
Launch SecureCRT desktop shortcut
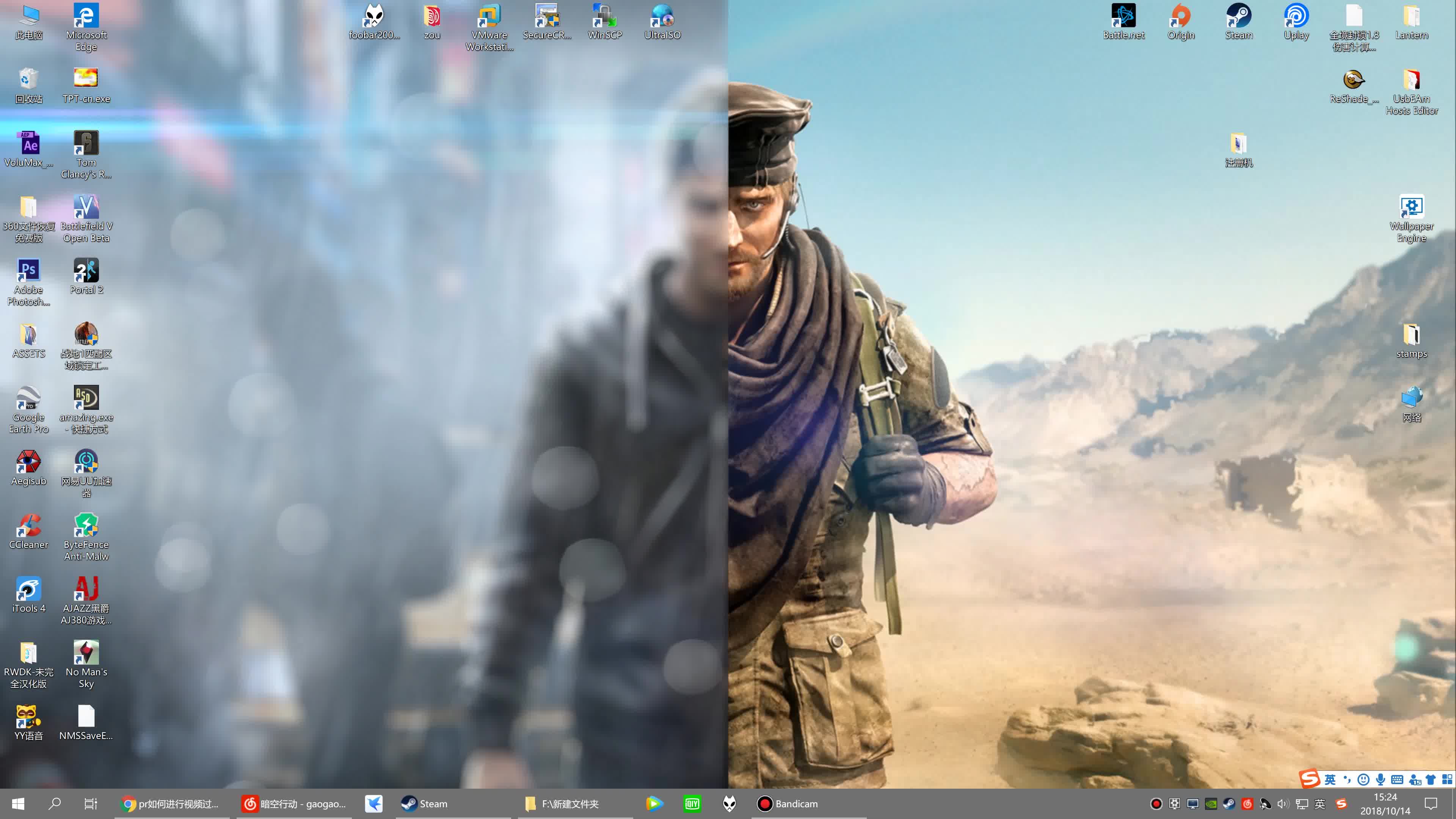pyautogui.click(x=546, y=22)
